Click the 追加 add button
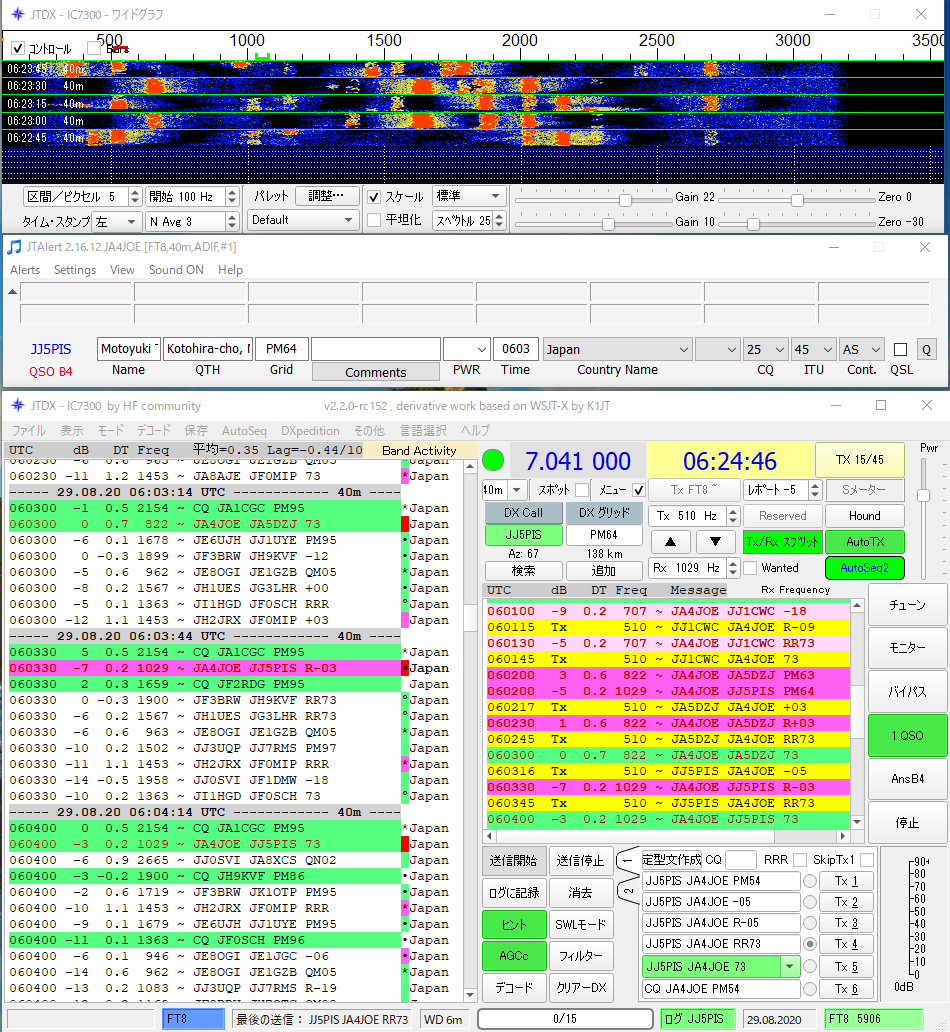 coord(604,571)
